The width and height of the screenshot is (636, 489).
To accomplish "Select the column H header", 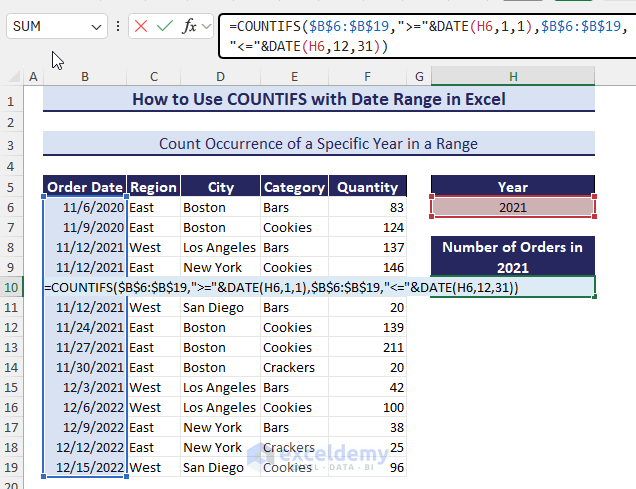I will coord(512,77).
